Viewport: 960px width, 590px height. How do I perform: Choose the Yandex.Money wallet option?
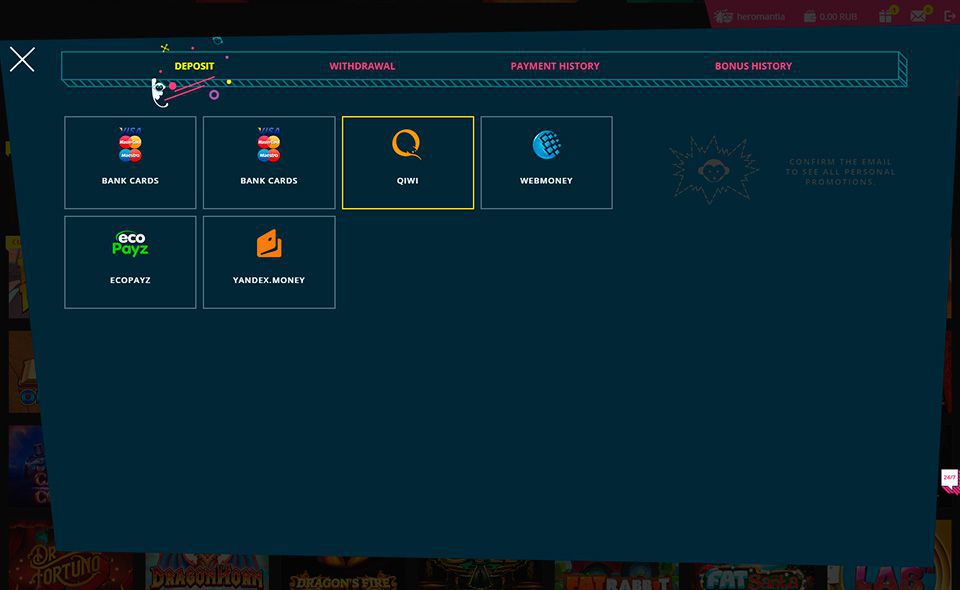coord(269,262)
